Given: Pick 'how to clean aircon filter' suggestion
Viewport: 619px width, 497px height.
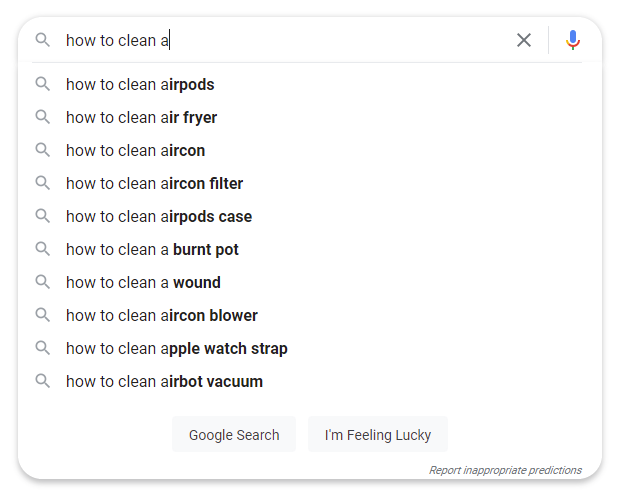Looking at the screenshot, I should point(154,183).
